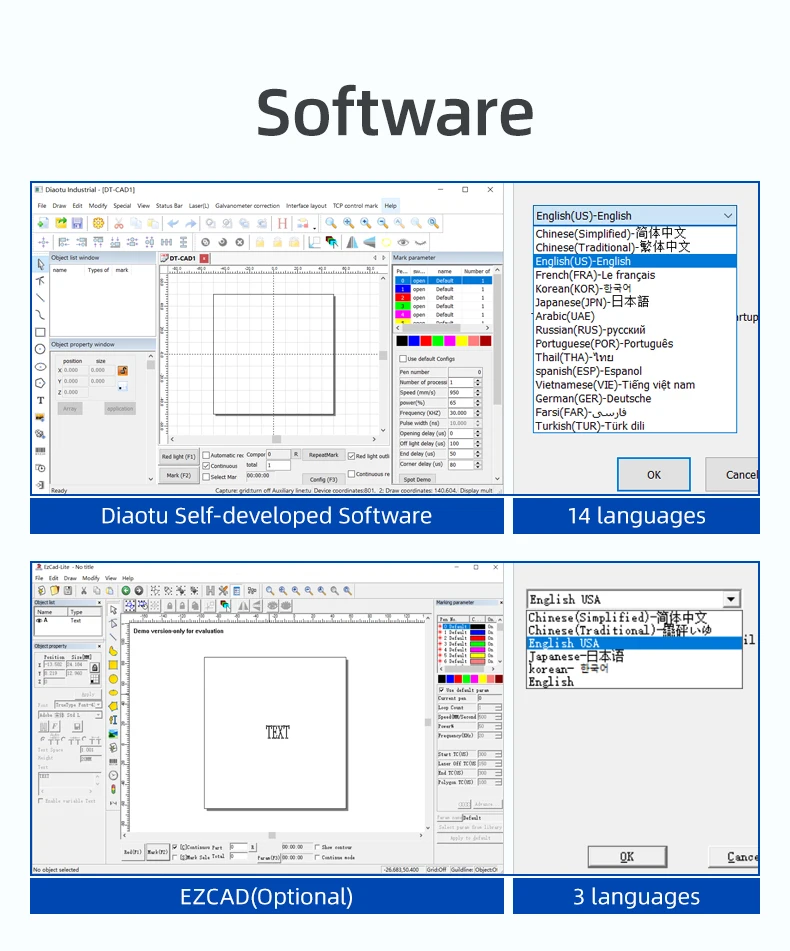The height and width of the screenshot is (951, 790).
Task: Uncheck the Continuous checkbox in Diaotu
Action: [x=206, y=466]
